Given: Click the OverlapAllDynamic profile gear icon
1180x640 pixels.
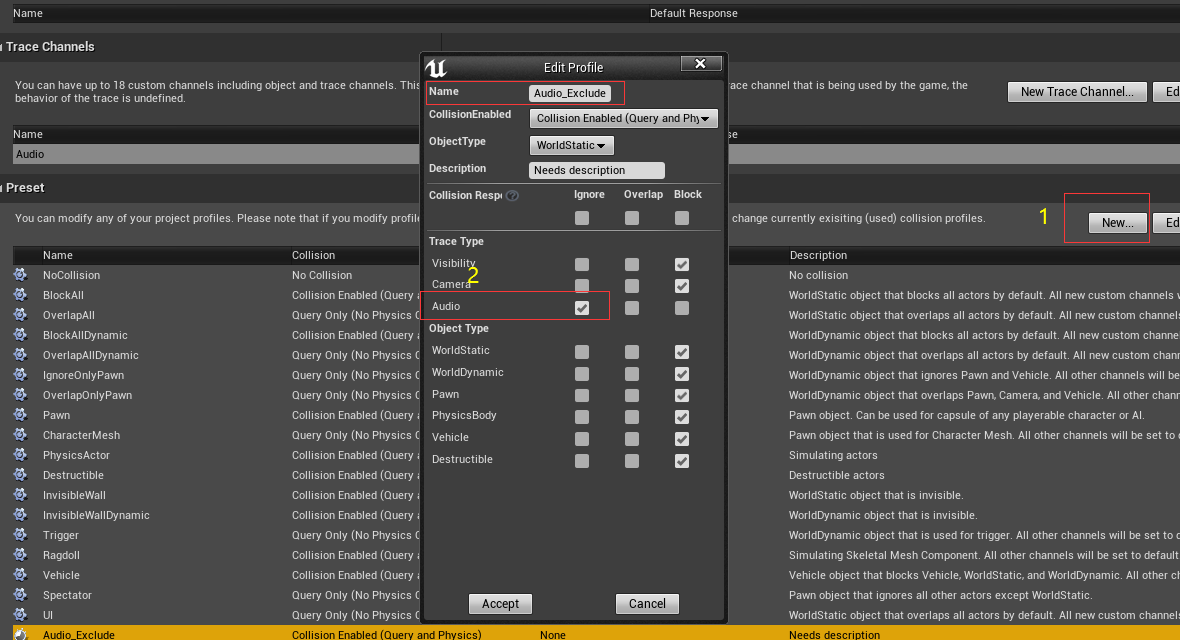Looking at the screenshot, I should [20, 355].
